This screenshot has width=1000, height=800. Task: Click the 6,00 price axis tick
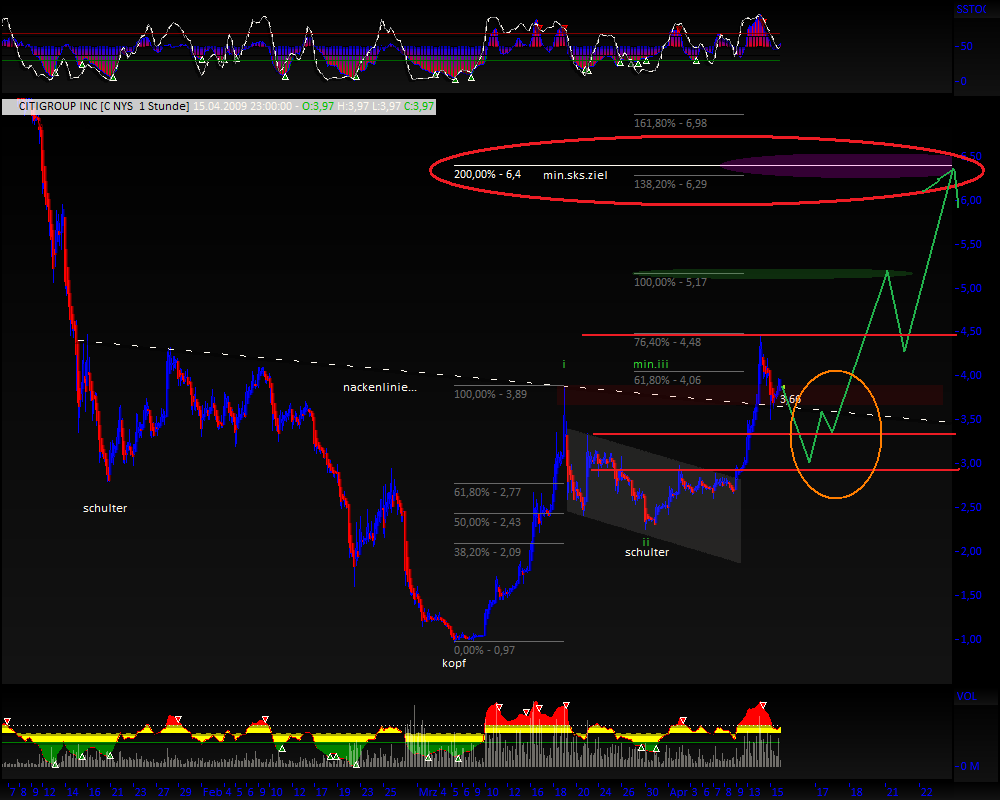(x=971, y=200)
